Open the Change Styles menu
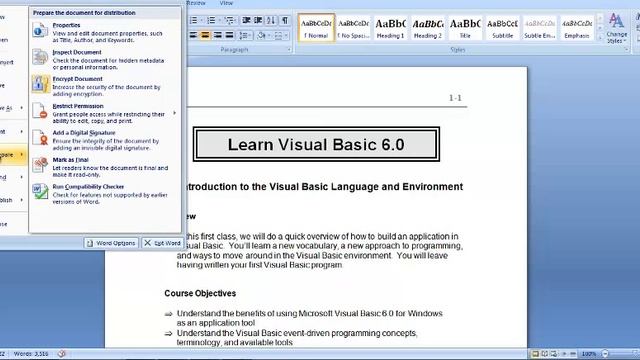 (616, 28)
